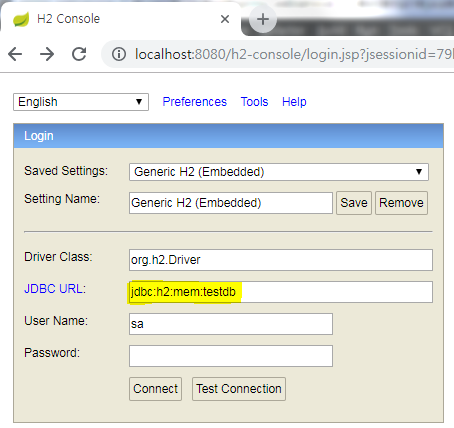The height and width of the screenshot is (428, 454).
Task: Click the Setting Name input field
Action: [231, 203]
